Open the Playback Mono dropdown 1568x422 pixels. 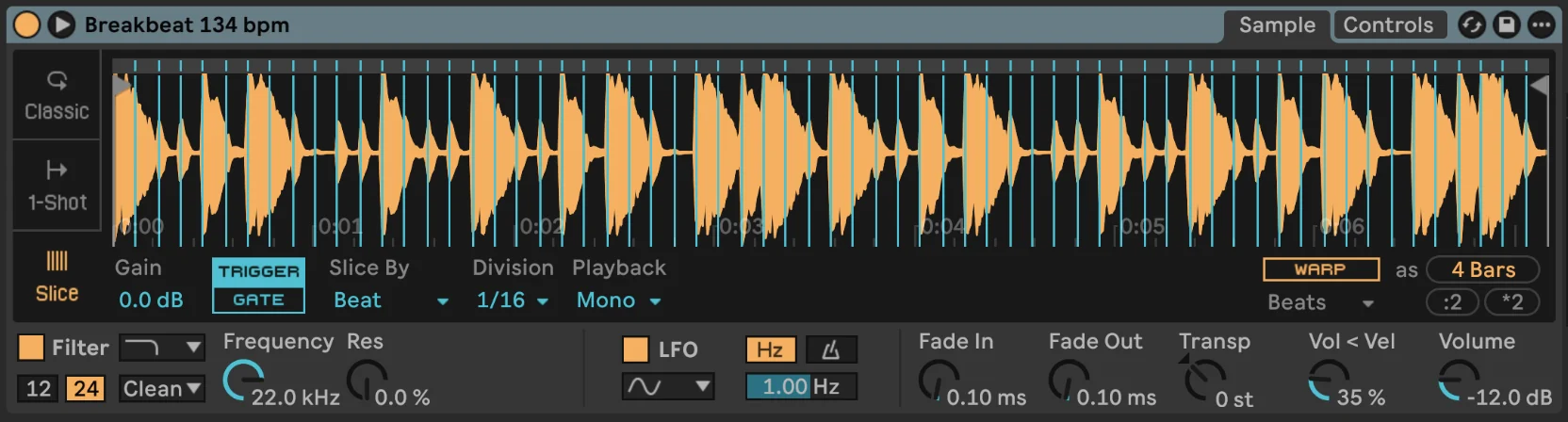coord(618,300)
